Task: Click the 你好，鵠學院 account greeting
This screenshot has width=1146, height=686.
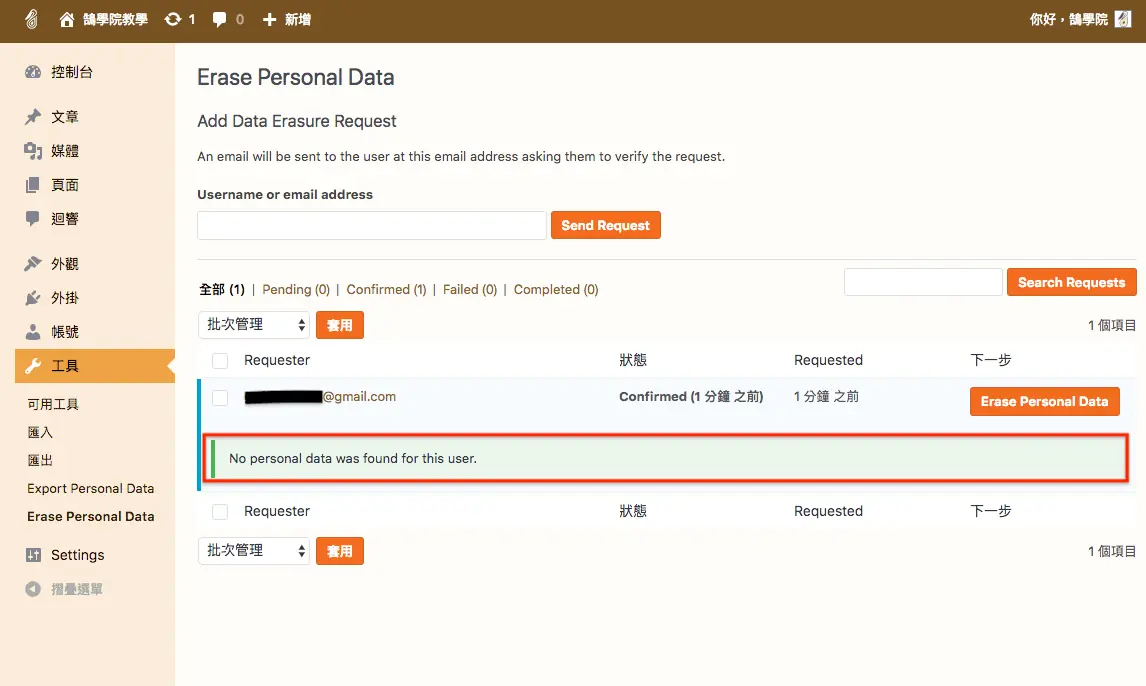Action: pyautogui.click(x=1069, y=20)
